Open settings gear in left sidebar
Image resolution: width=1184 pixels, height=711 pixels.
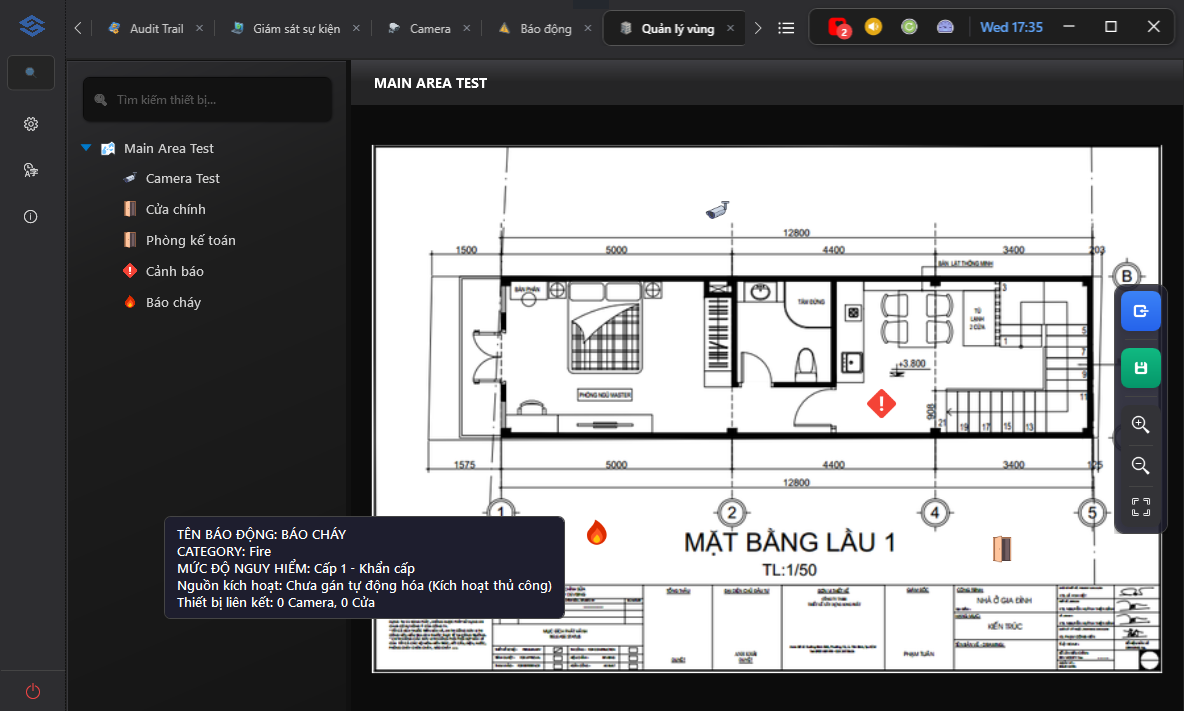31,124
